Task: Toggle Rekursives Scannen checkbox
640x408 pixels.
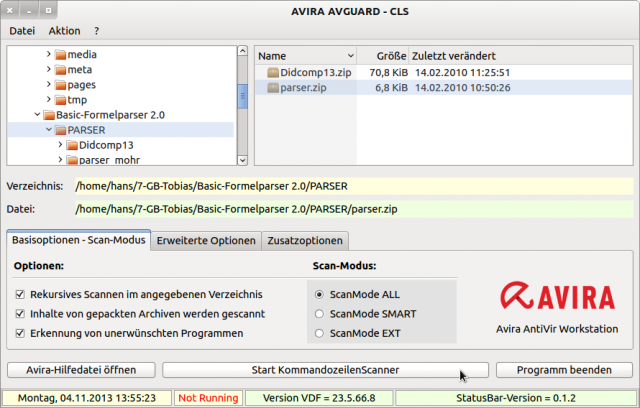Action: click(21, 295)
